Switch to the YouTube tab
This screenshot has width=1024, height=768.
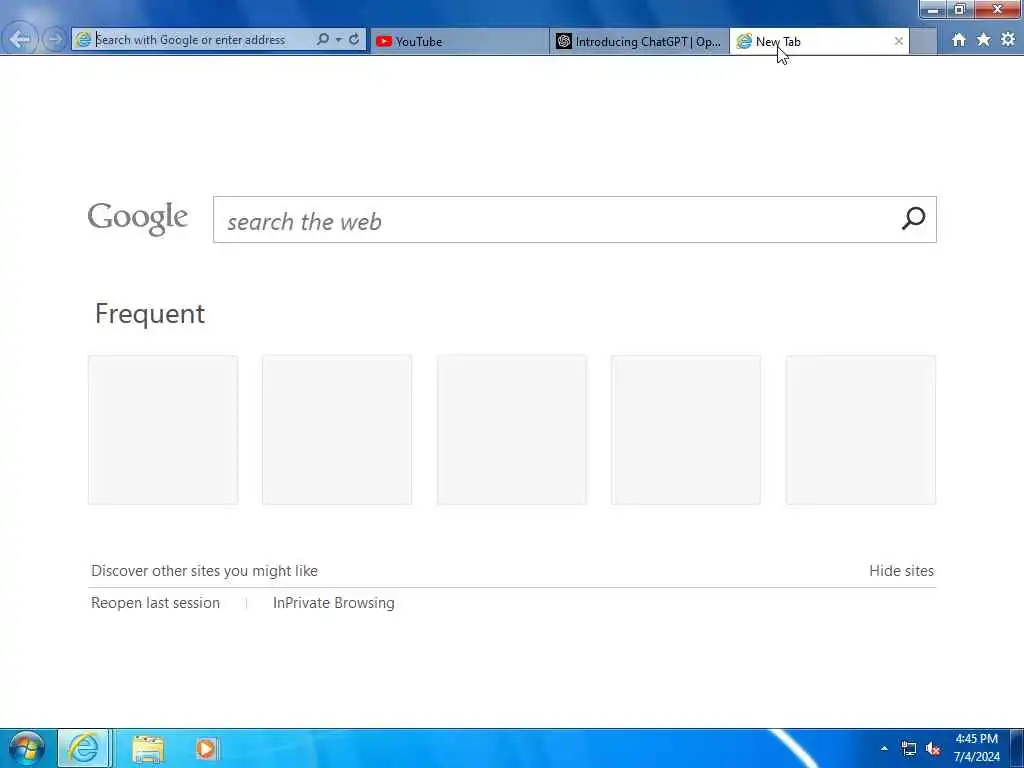click(x=460, y=41)
